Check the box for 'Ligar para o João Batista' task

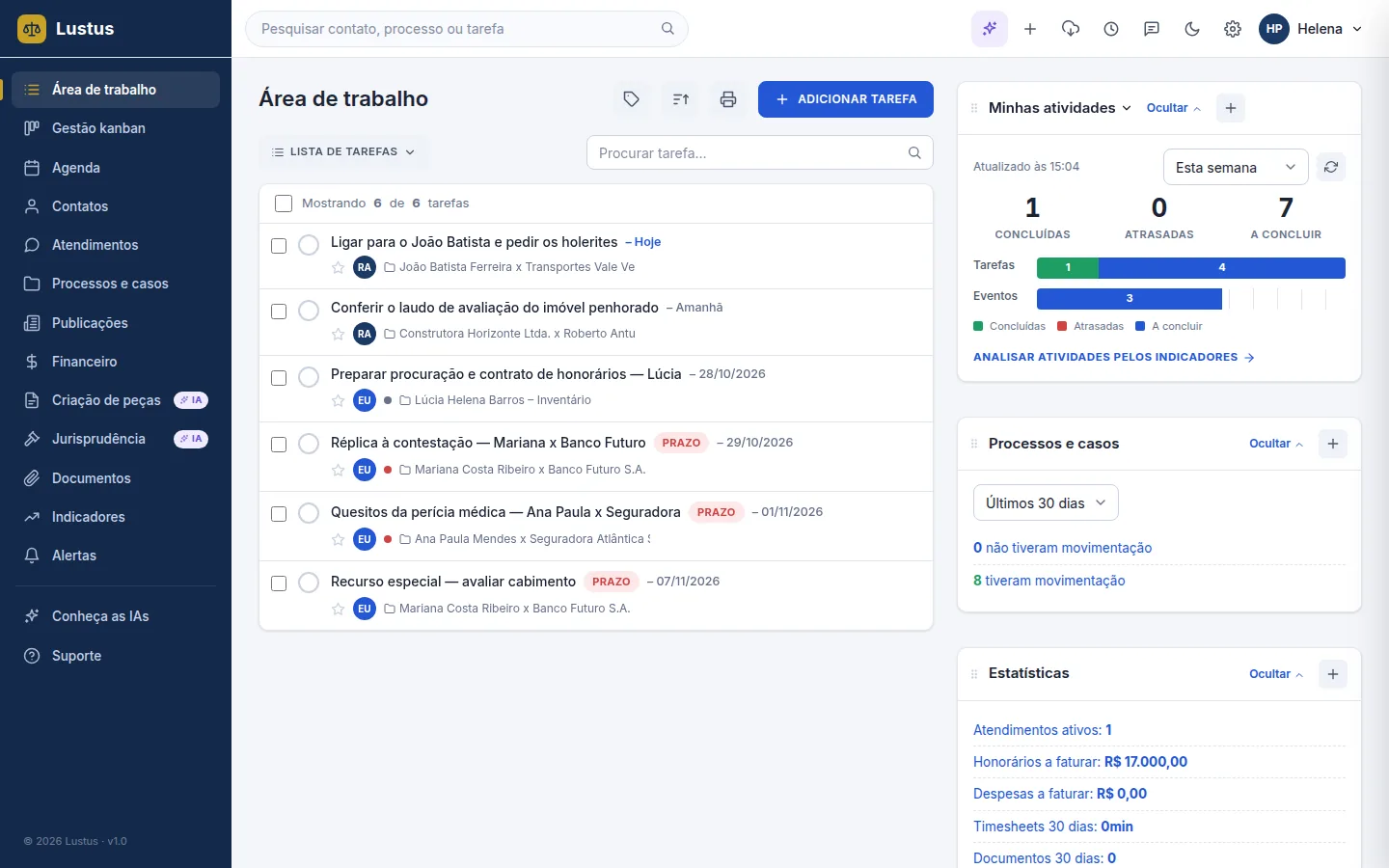click(x=279, y=246)
